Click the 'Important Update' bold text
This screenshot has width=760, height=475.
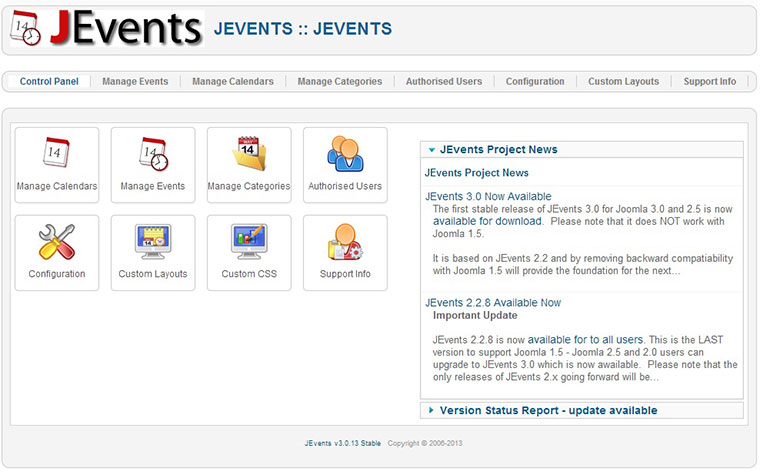point(475,316)
